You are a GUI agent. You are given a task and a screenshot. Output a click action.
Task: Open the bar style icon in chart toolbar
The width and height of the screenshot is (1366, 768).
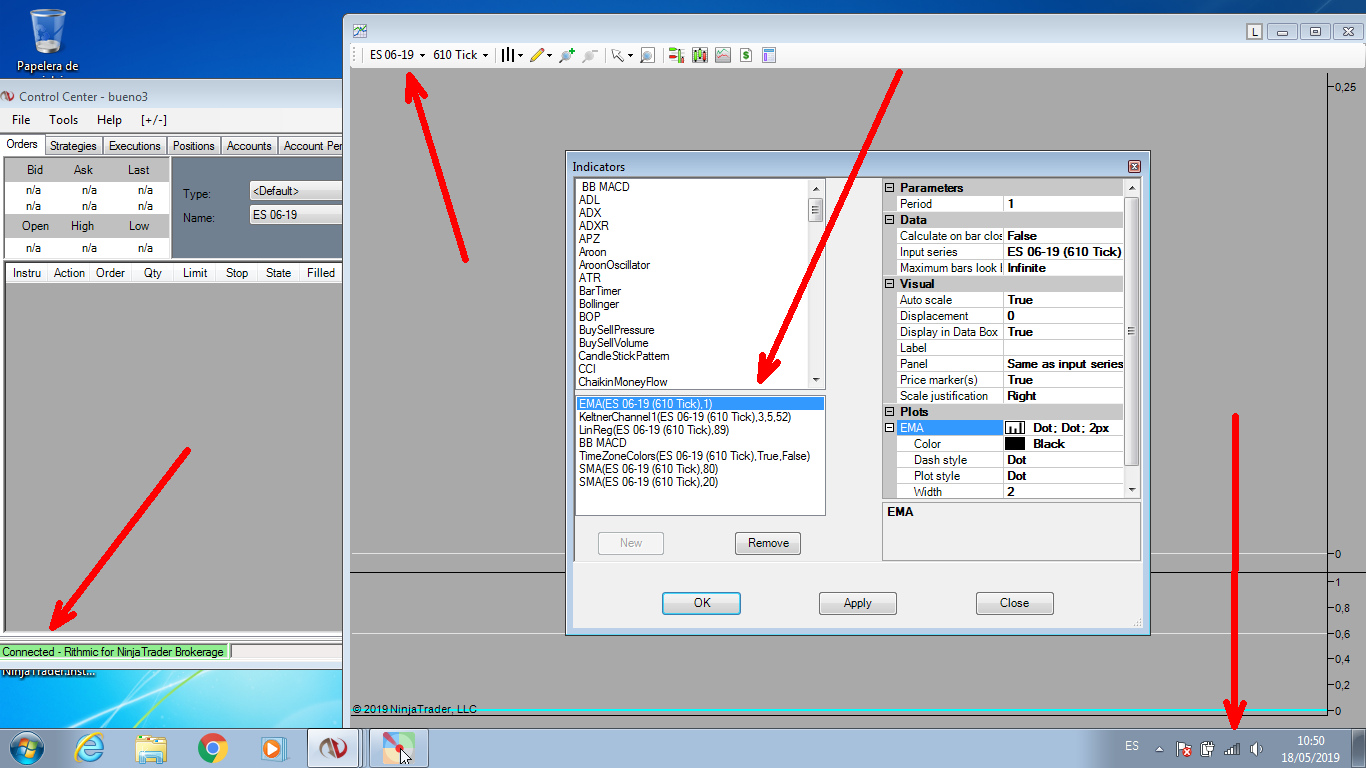click(x=509, y=55)
